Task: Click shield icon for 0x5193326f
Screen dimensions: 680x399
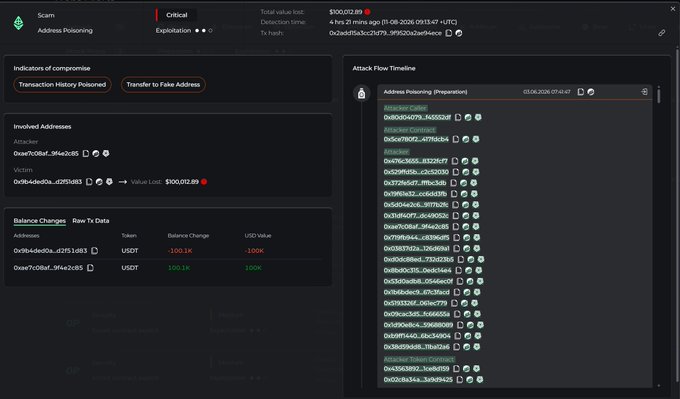Action: coord(474,303)
